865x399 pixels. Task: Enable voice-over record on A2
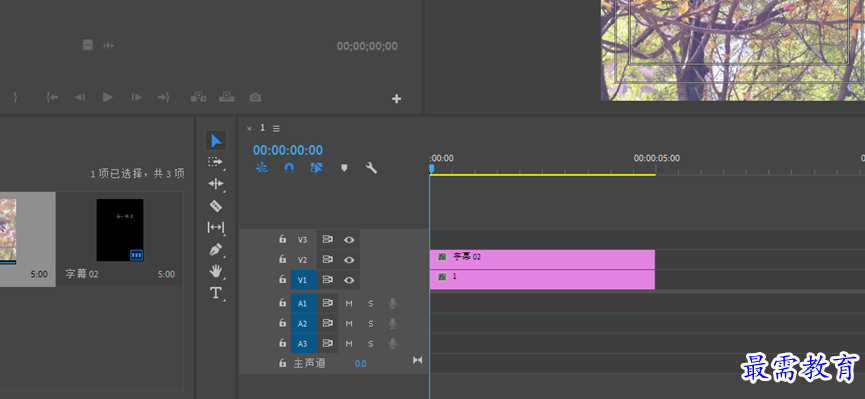tap(392, 323)
